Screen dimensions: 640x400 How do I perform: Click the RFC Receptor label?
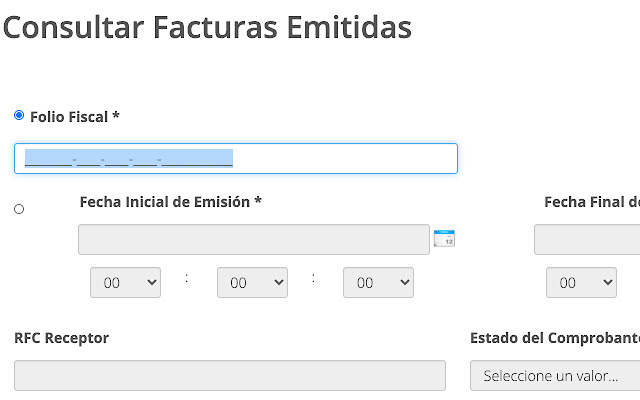pos(62,338)
